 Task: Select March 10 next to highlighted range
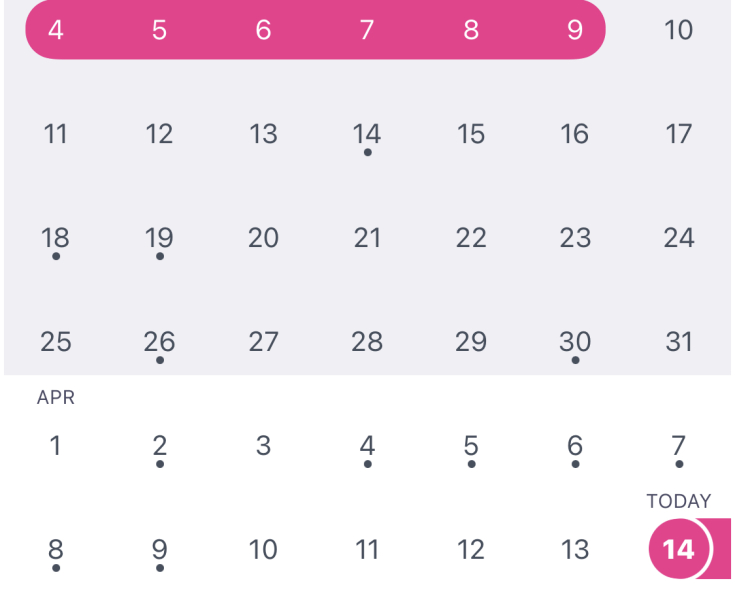[678, 30]
